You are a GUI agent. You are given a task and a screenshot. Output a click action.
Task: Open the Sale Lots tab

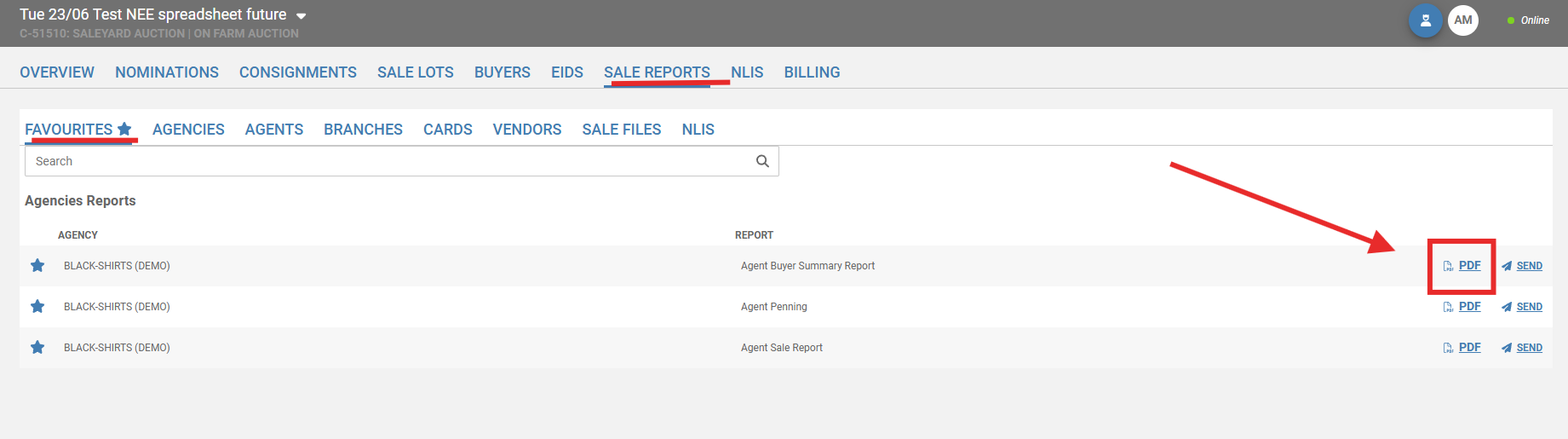[415, 72]
